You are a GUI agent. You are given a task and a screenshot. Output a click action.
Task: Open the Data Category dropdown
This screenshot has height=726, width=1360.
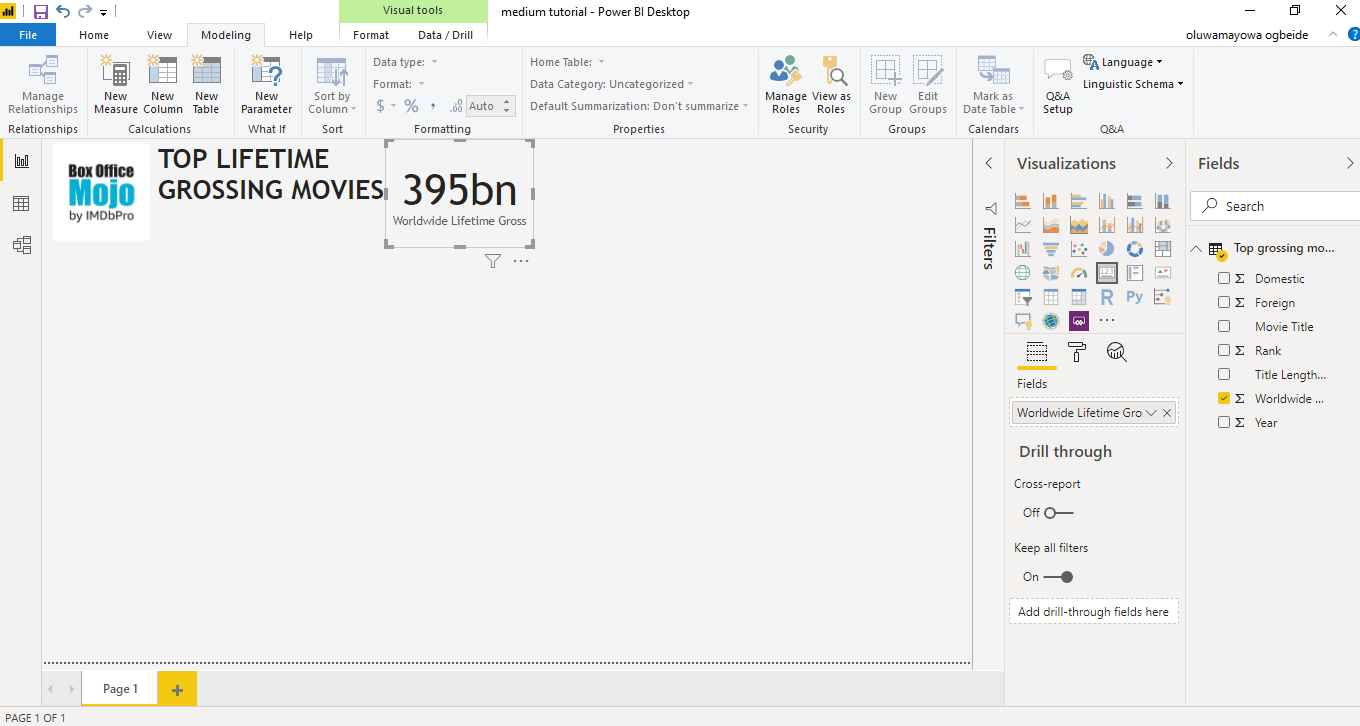(612, 84)
